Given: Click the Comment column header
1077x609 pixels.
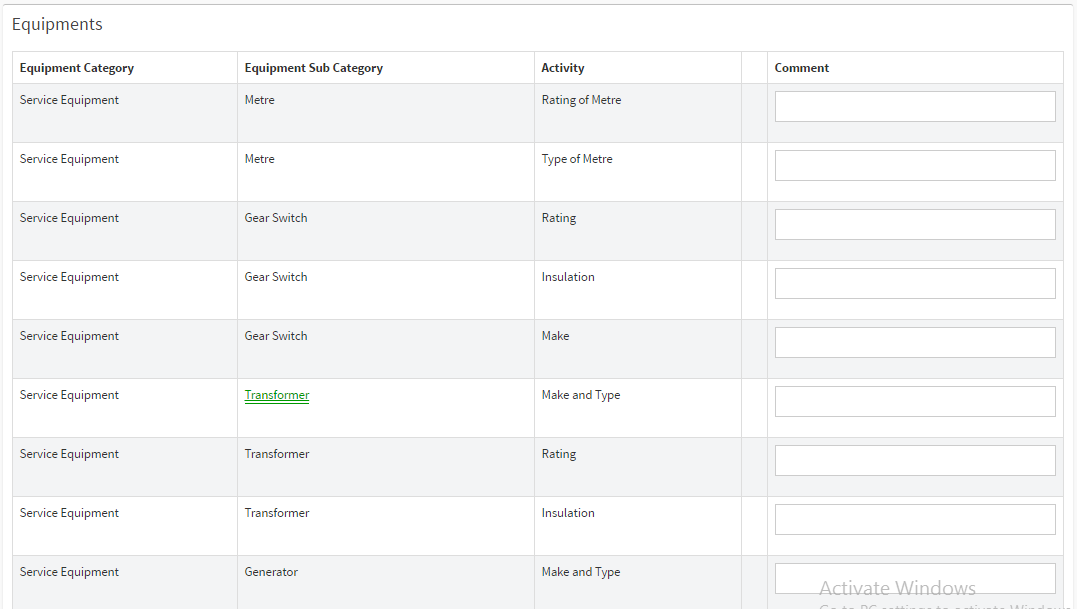Looking at the screenshot, I should [x=802, y=68].
